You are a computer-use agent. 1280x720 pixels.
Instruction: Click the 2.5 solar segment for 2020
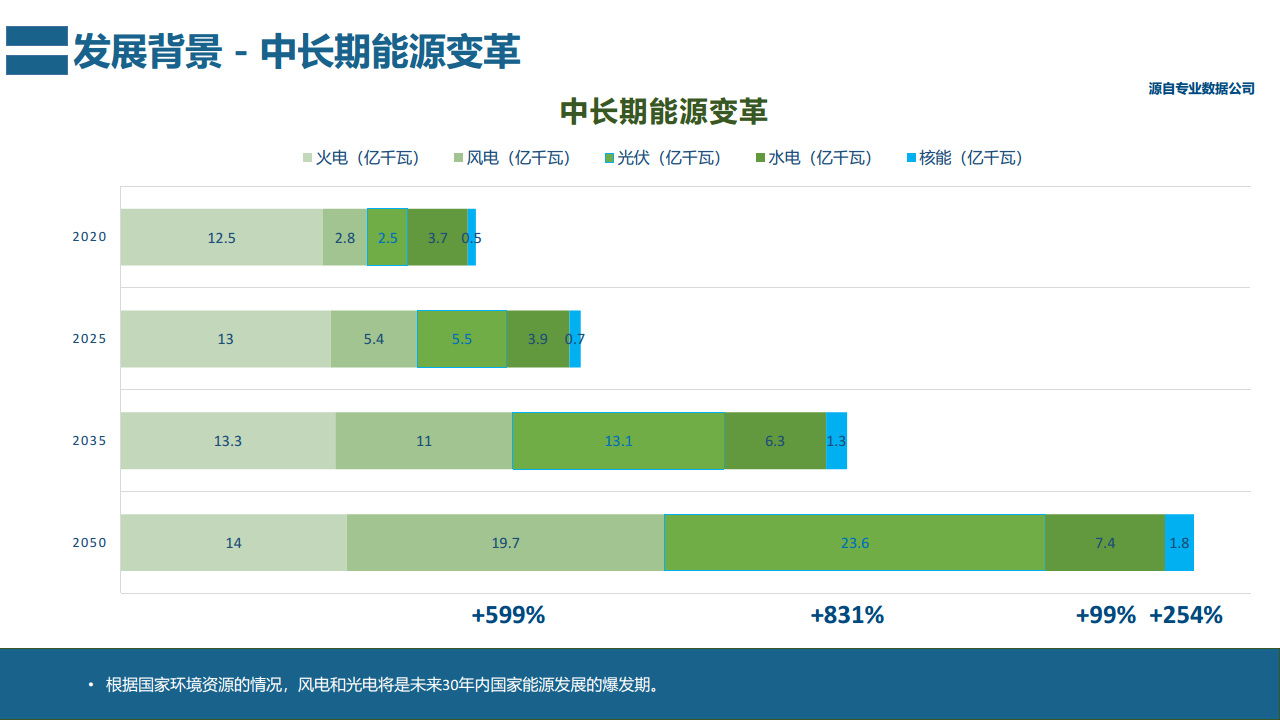point(388,237)
